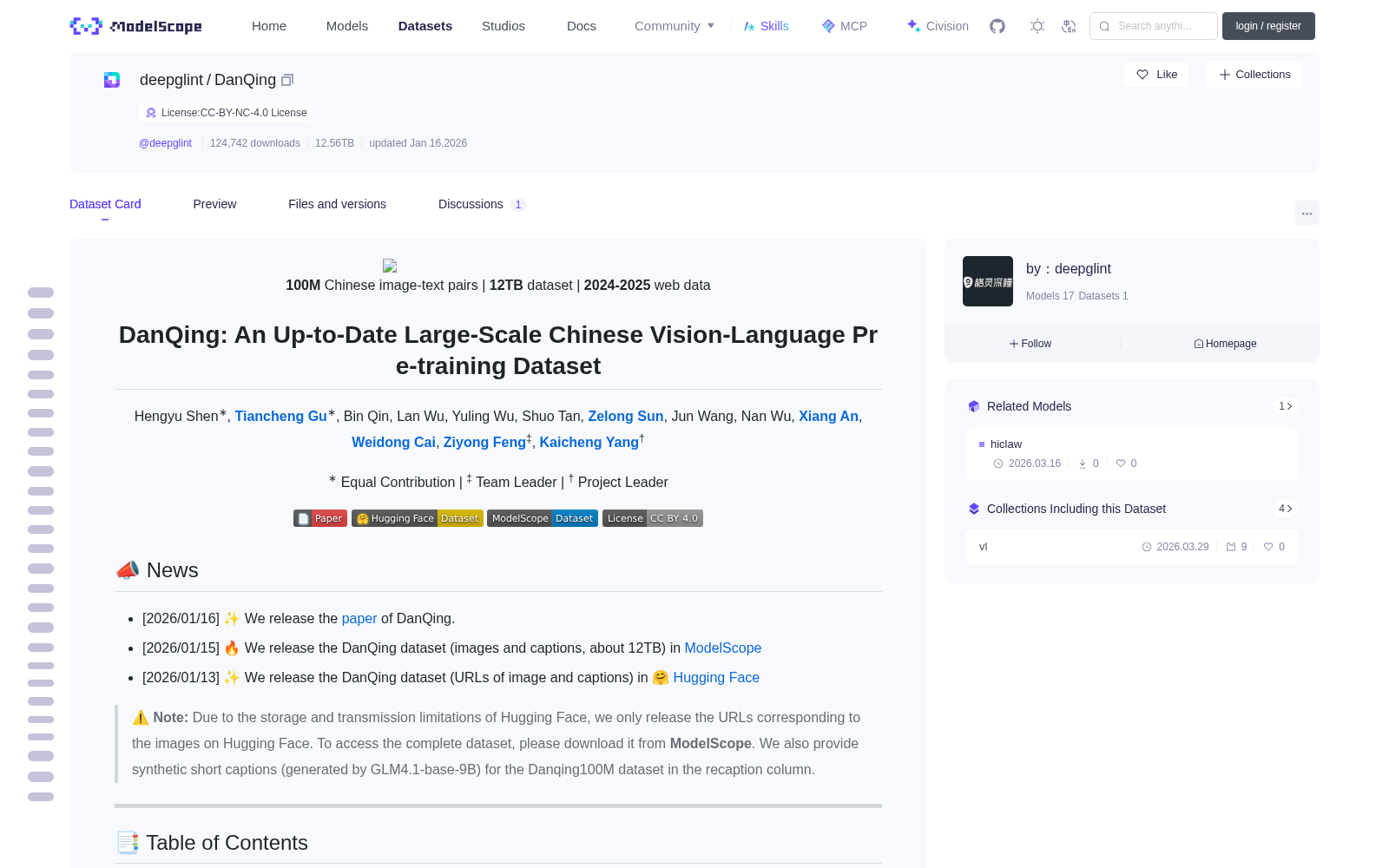Open the three-dots more options menu
This screenshot has height=868, width=1389.
1307,213
